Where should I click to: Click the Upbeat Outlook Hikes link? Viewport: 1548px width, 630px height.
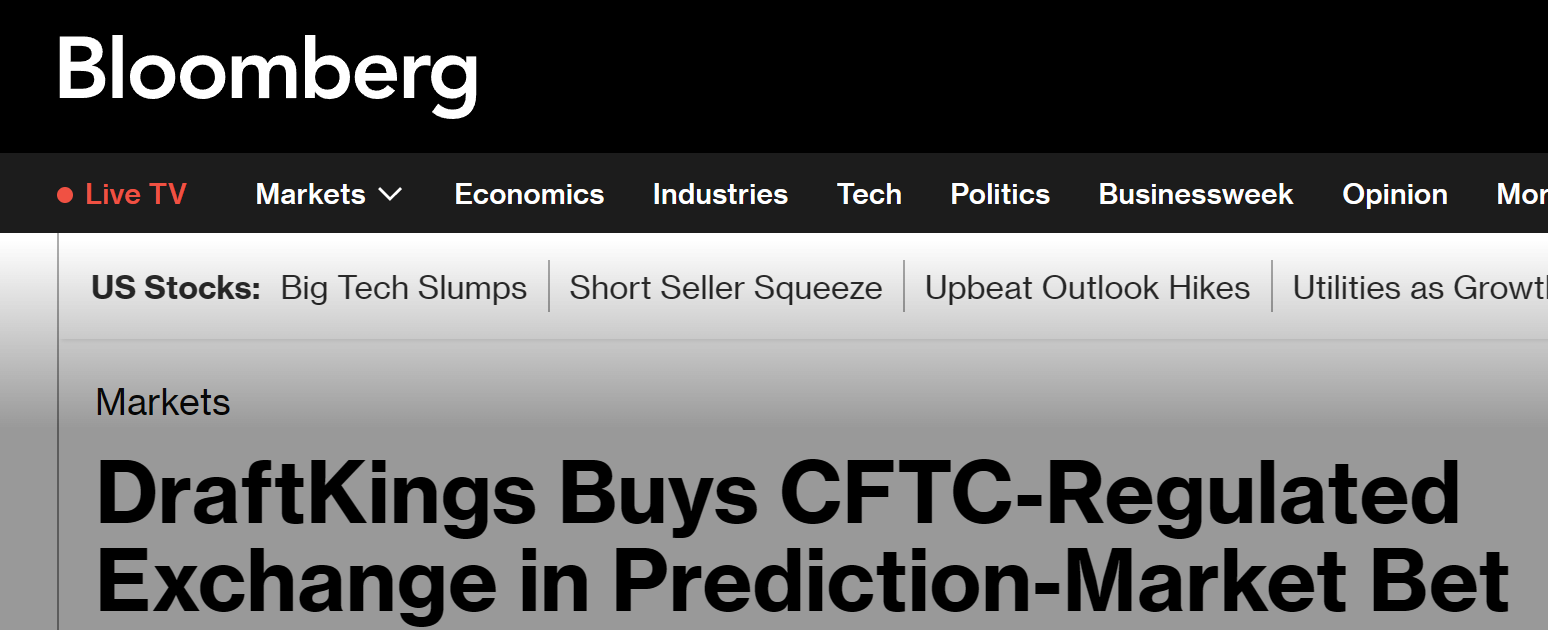coord(1087,288)
